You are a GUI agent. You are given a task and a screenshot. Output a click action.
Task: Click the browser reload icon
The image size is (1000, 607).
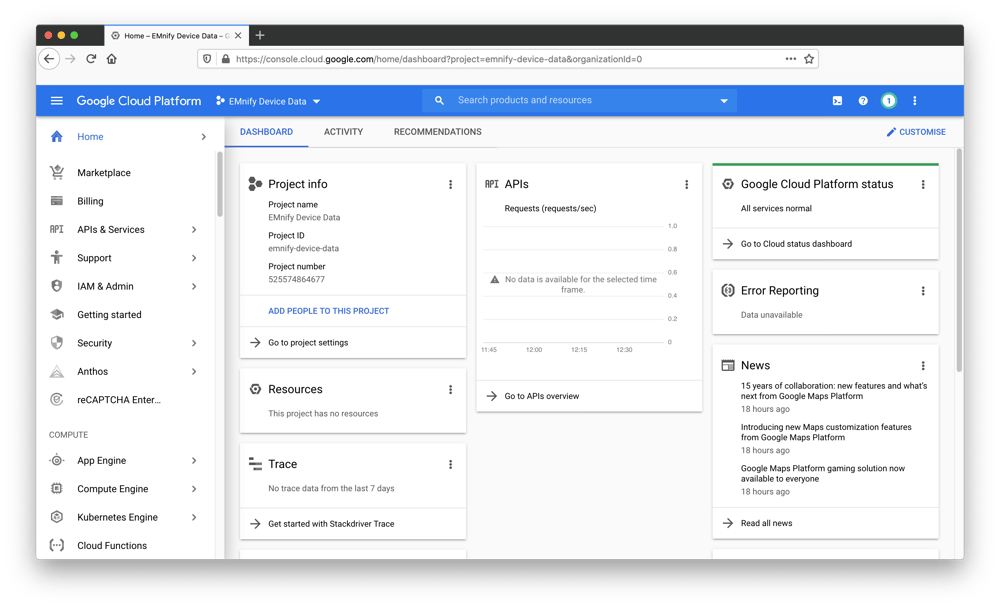click(x=91, y=59)
